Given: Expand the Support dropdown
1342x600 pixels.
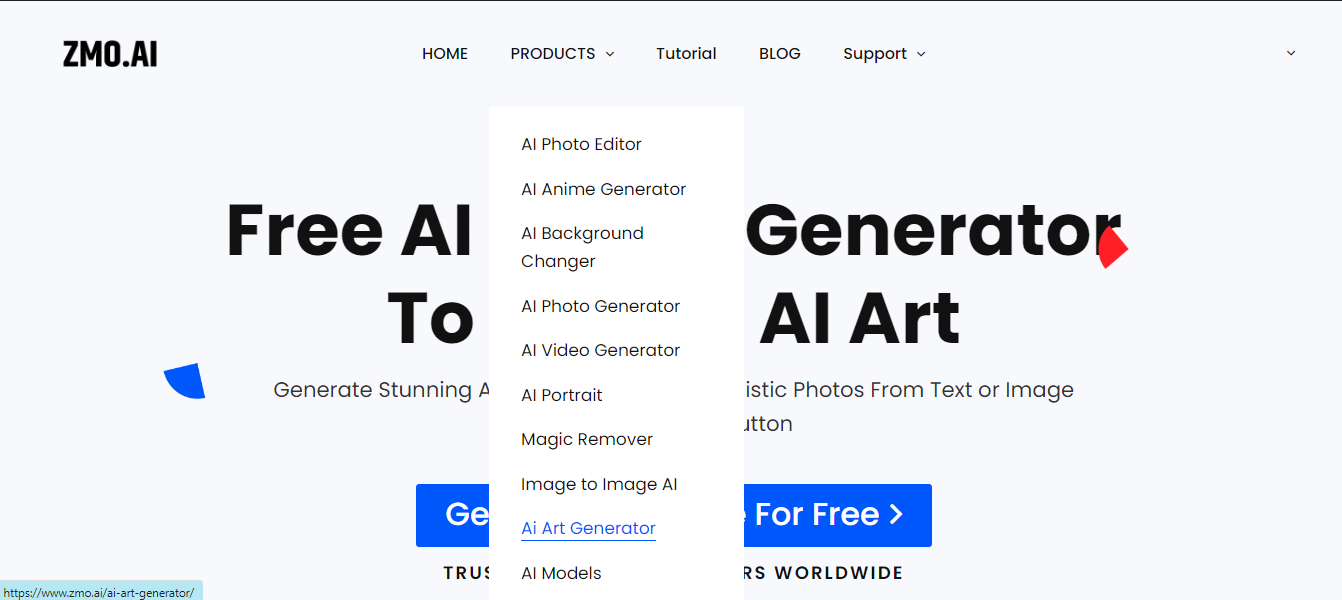Looking at the screenshot, I should click(x=884, y=54).
